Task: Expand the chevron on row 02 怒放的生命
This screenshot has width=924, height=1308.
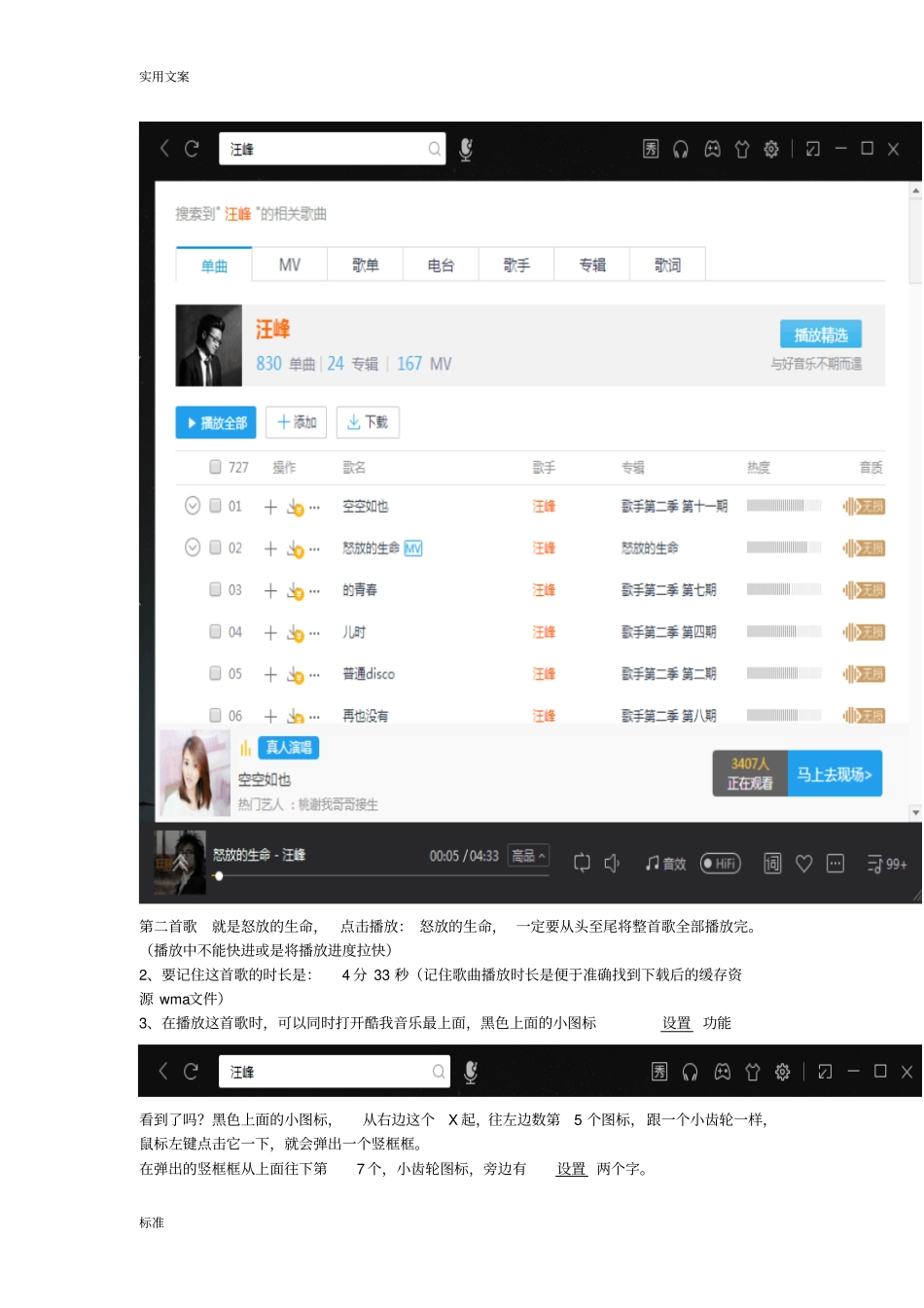Action: tap(193, 548)
